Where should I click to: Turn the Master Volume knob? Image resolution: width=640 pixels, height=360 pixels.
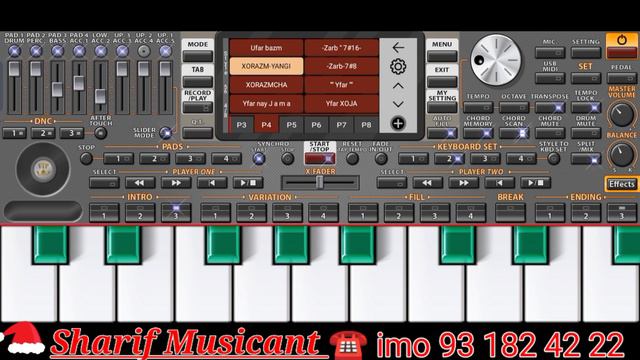tap(621, 114)
